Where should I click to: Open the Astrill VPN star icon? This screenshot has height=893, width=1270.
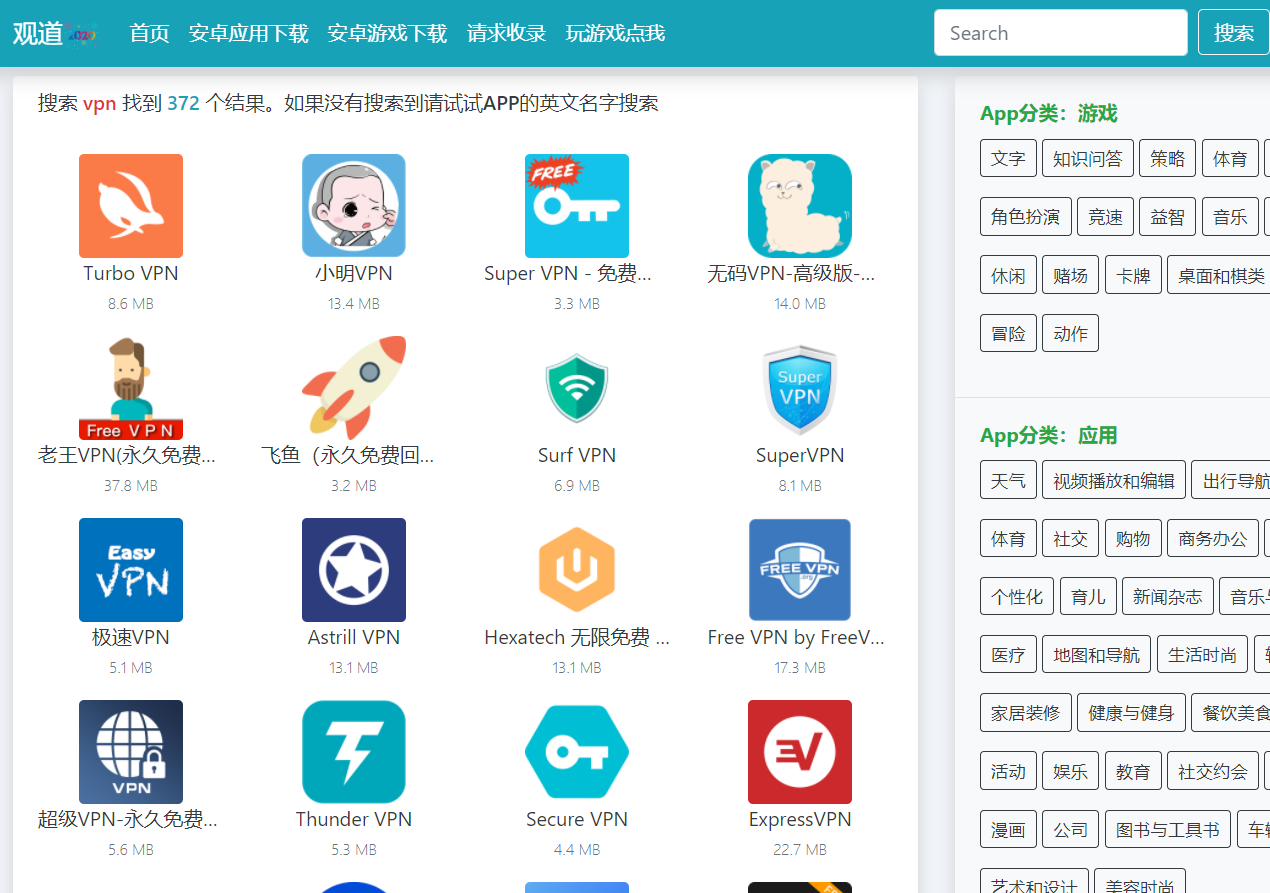pyautogui.click(x=354, y=570)
